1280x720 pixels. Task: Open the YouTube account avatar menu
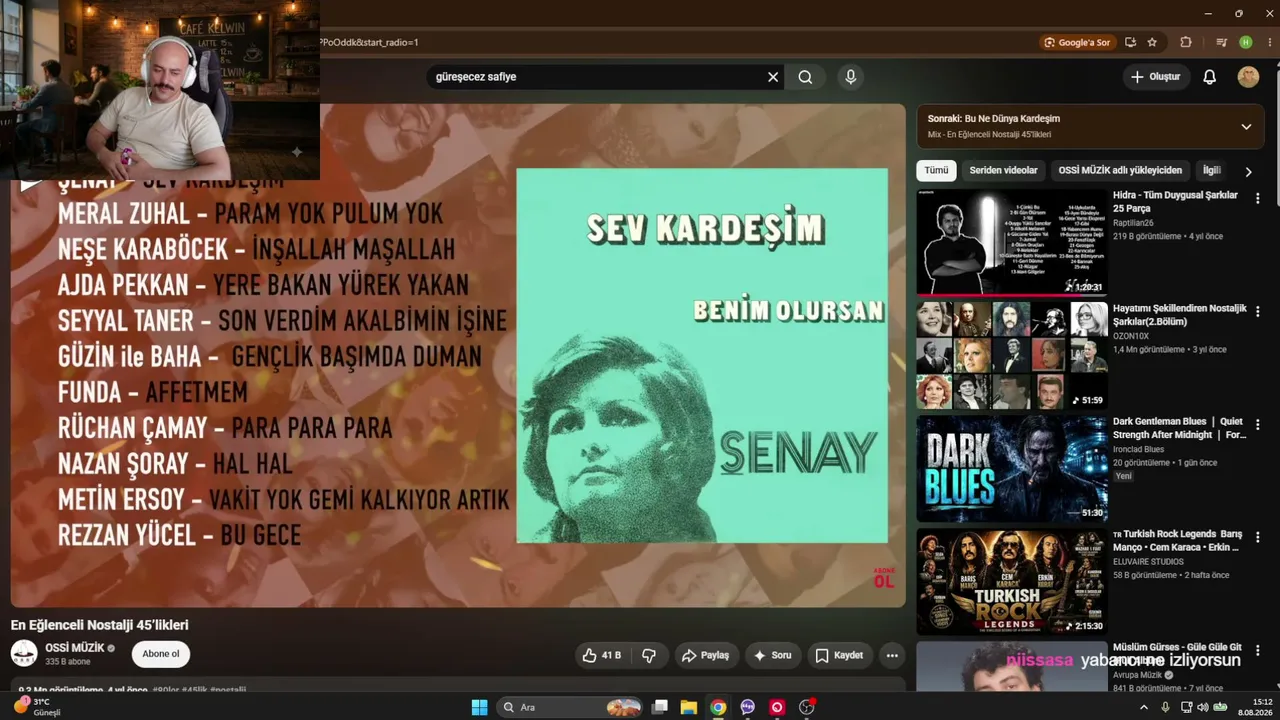[x=1248, y=77]
